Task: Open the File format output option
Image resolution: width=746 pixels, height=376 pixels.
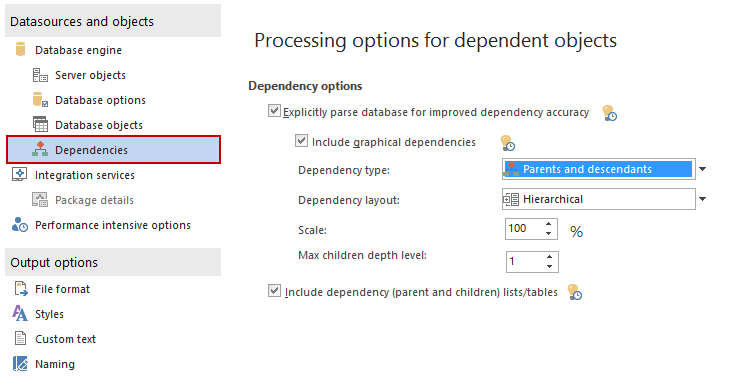Action: 62,289
